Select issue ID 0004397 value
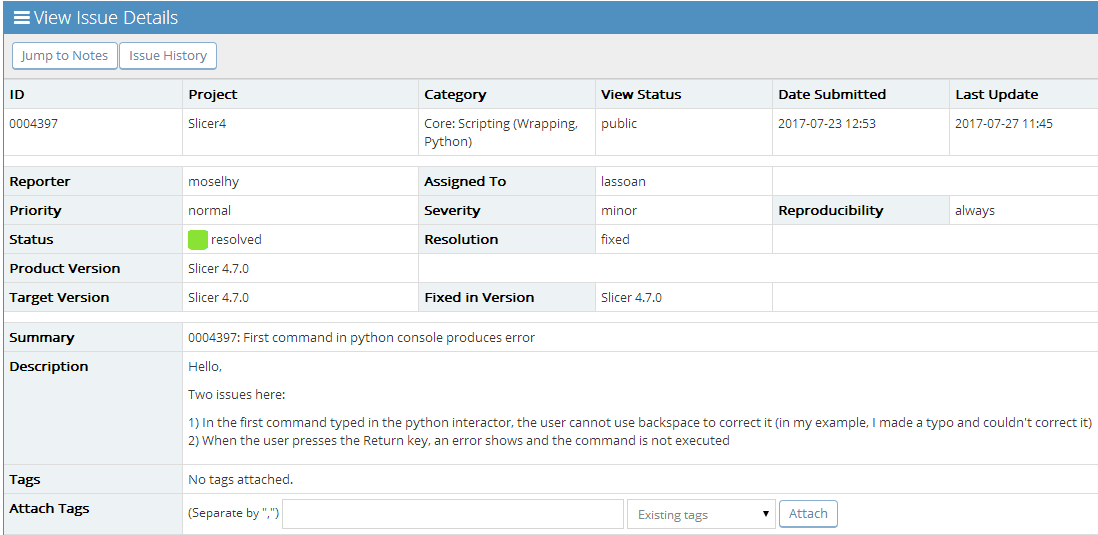The width and height of the screenshot is (1098, 535). (34, 124)
